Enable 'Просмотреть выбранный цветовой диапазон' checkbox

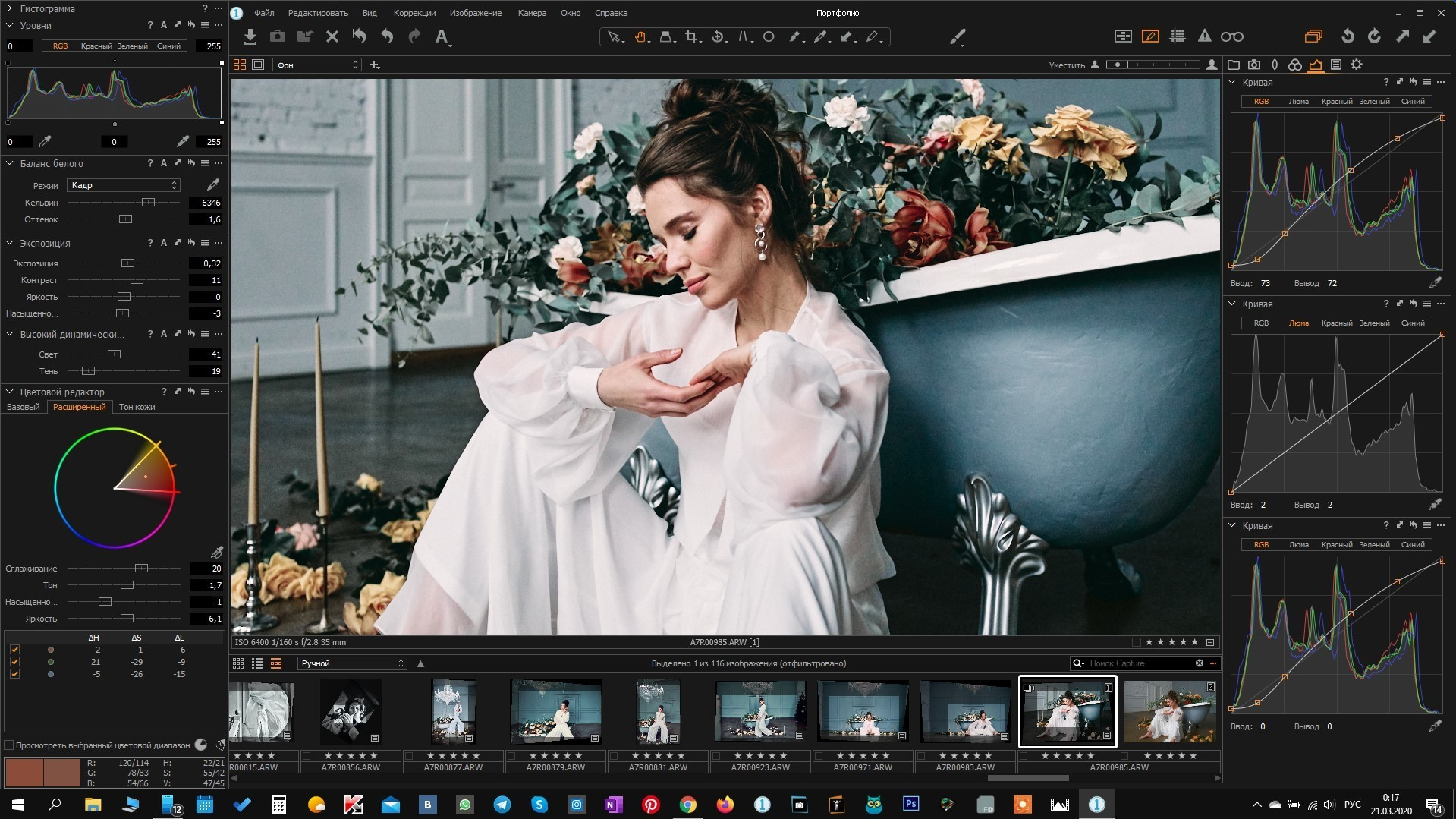(x=10, y=745)
